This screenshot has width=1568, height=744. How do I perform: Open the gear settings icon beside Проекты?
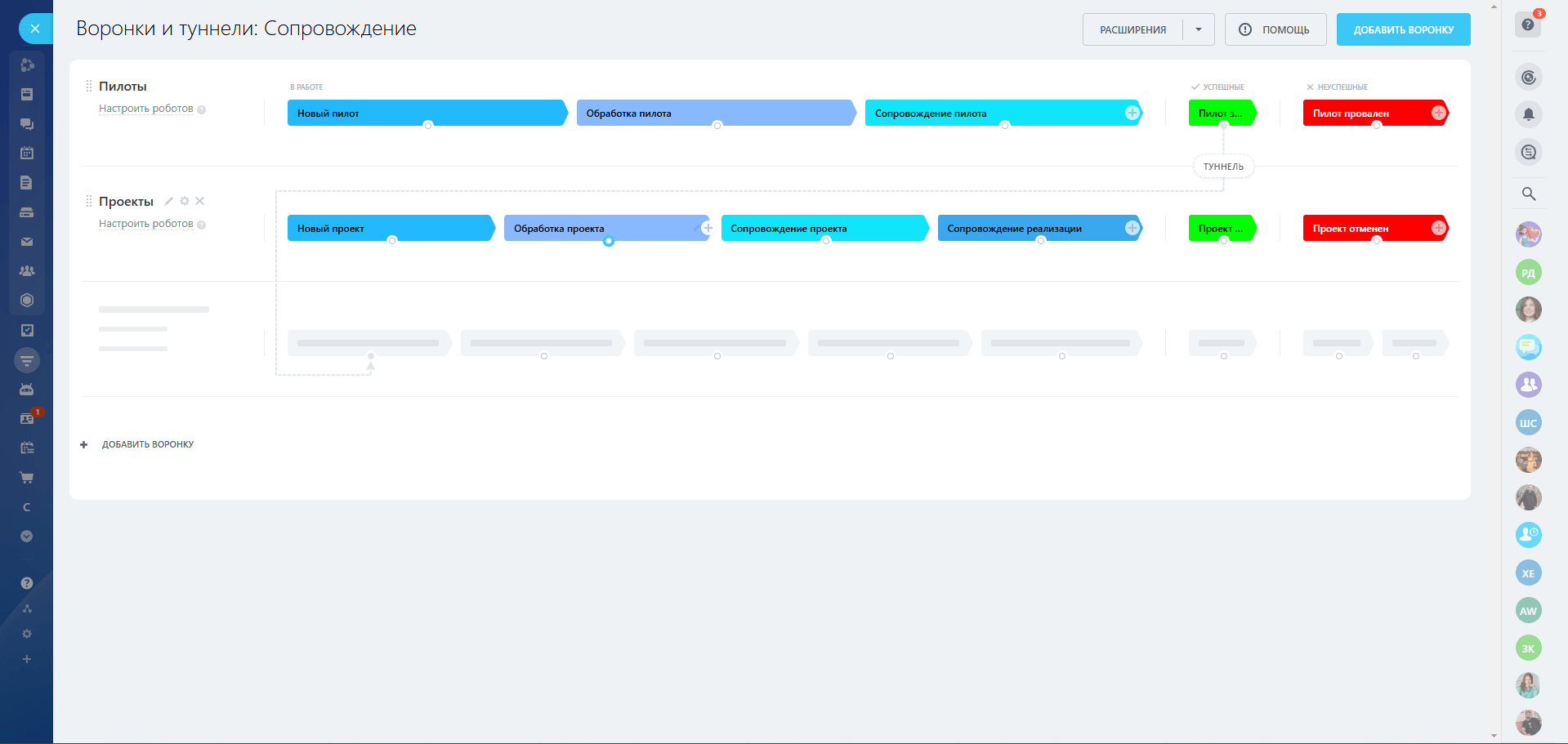pyautogui.click(x=185, y=201)
